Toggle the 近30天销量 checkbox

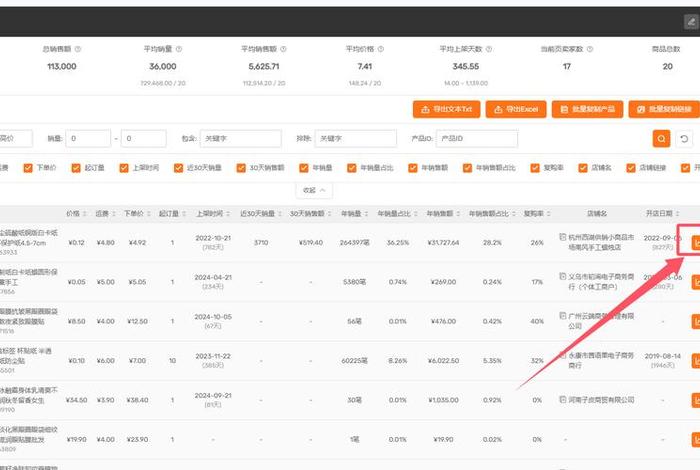point(178,168)
